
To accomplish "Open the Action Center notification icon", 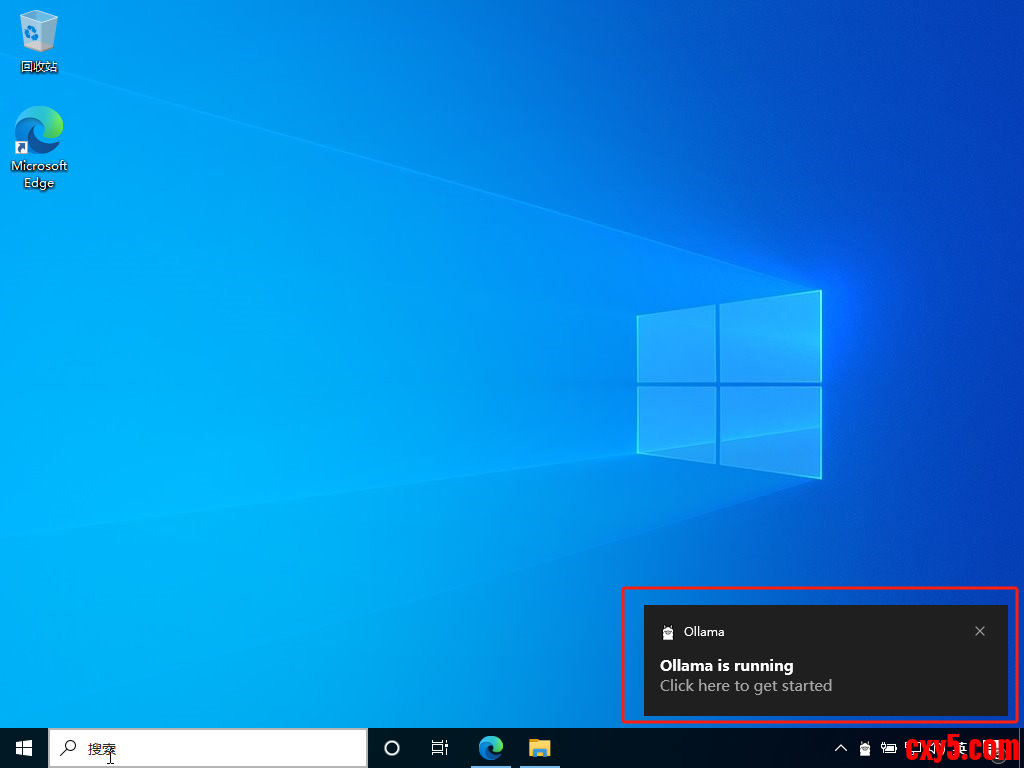I will pyautogui.click(x=997, y=748).
